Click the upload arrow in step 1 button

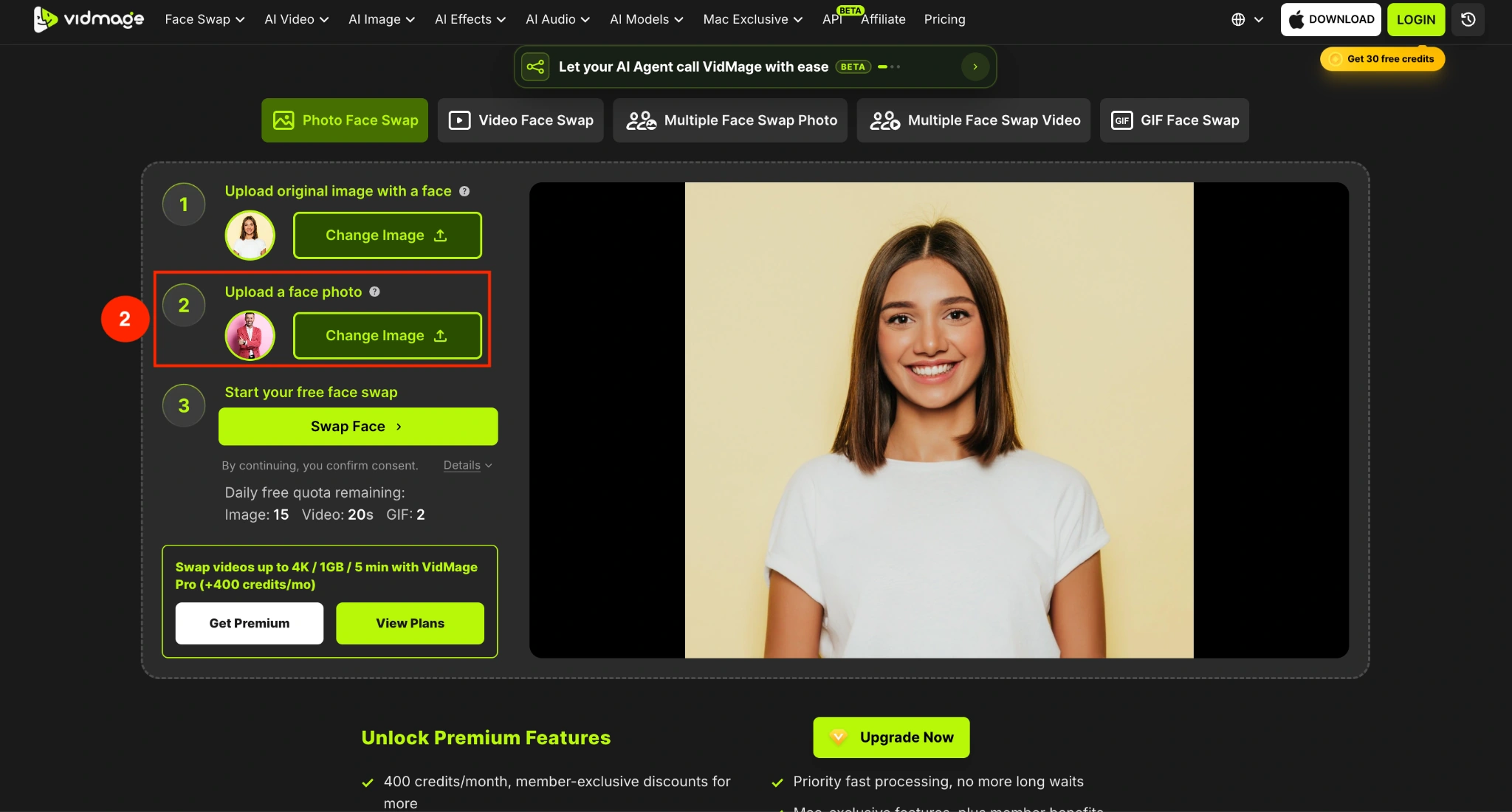(x=441, y=235)
